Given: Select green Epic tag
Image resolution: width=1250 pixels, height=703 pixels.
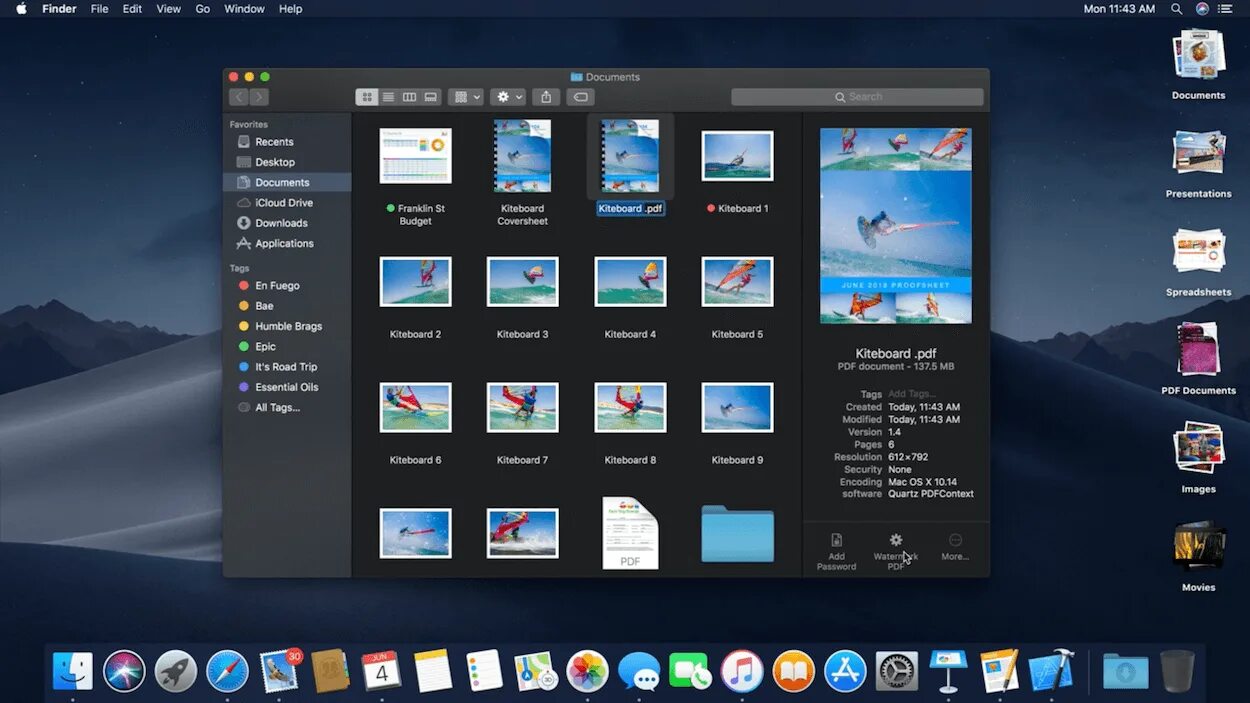Looking at the screenshot, I should point(287,346).
